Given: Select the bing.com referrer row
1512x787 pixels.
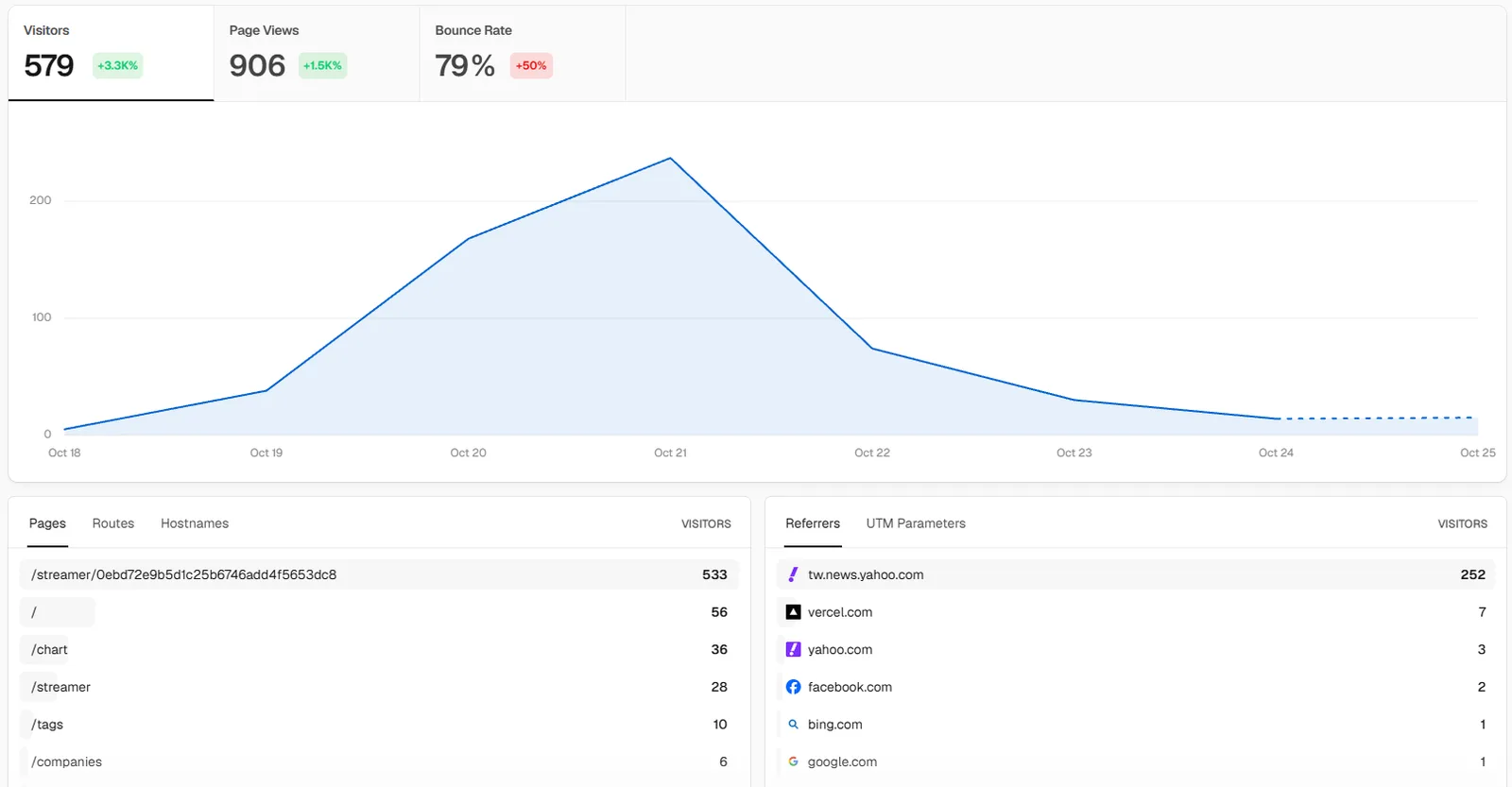Looking at the screenshot, I should [1136, 725].
